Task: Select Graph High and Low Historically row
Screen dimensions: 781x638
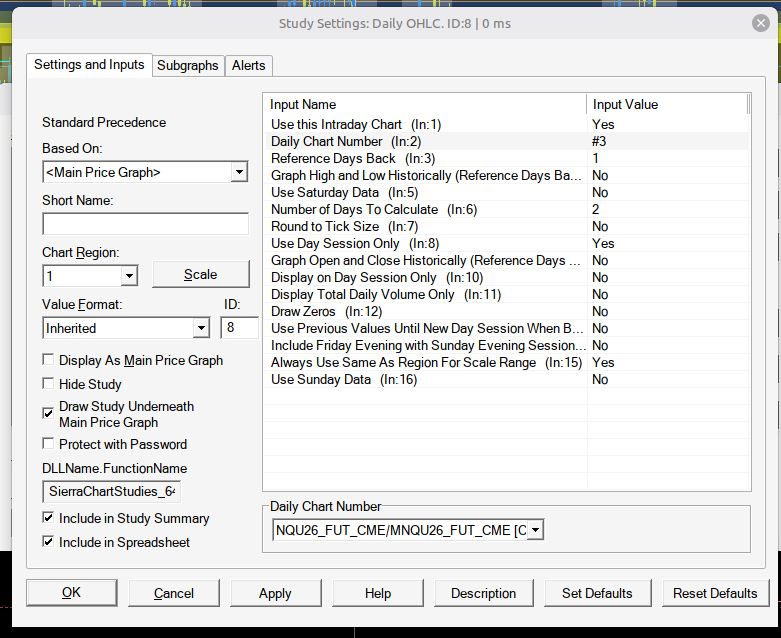Action: click(x=506, y=175)
